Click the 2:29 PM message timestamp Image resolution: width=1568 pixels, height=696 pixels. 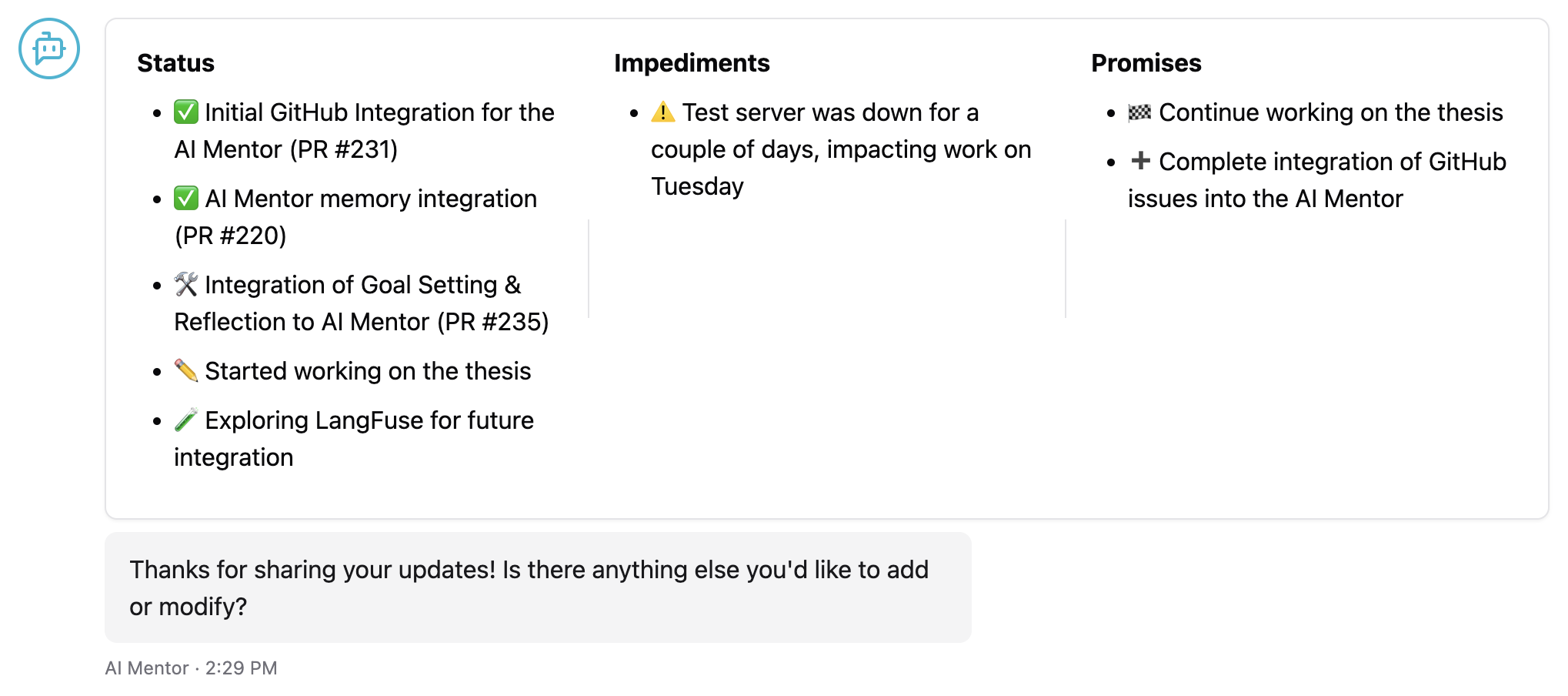click(241, 668)
